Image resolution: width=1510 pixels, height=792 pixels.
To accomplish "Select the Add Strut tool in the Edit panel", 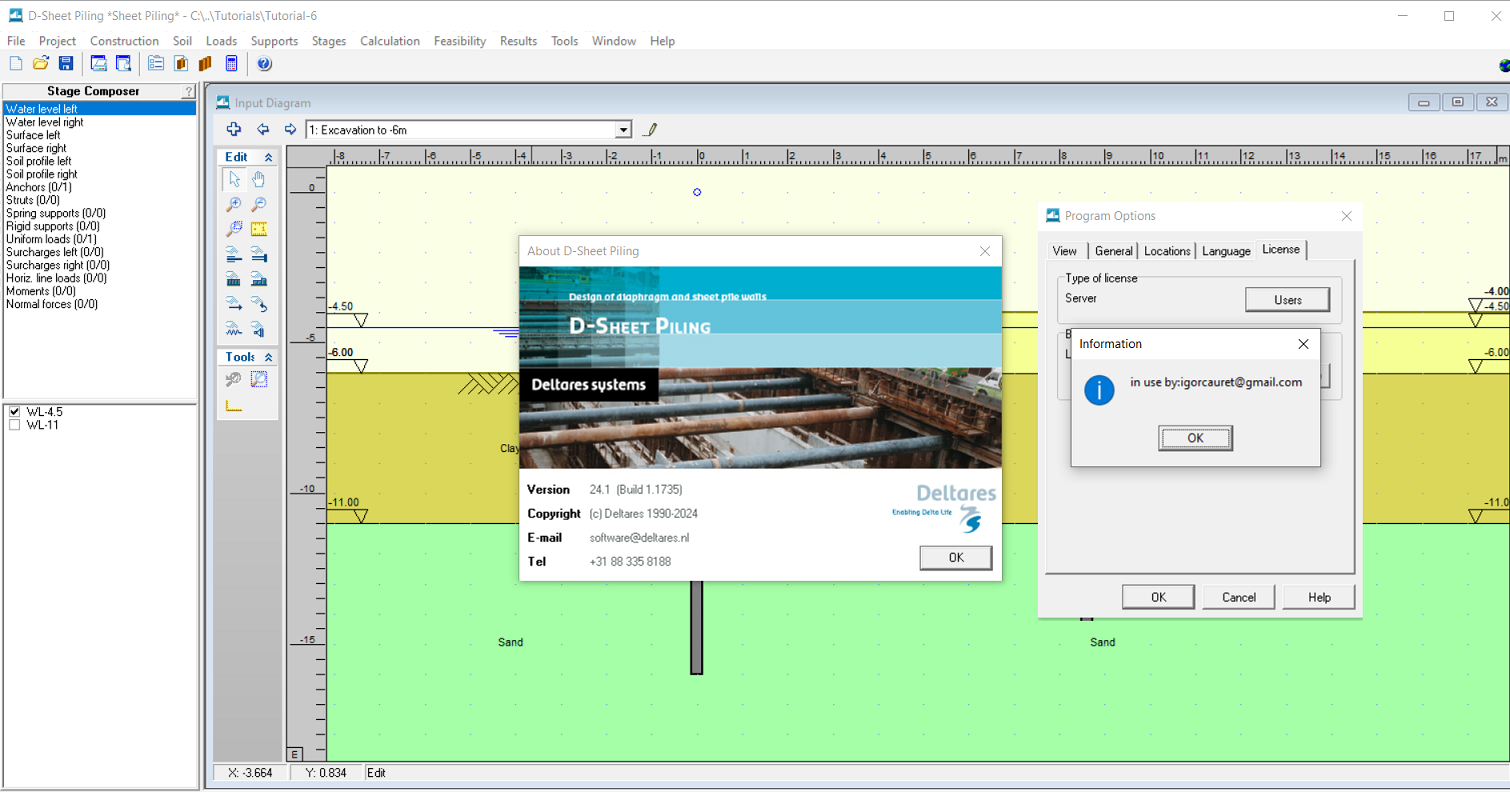I will pyautogui.click(x=258, y=255).
